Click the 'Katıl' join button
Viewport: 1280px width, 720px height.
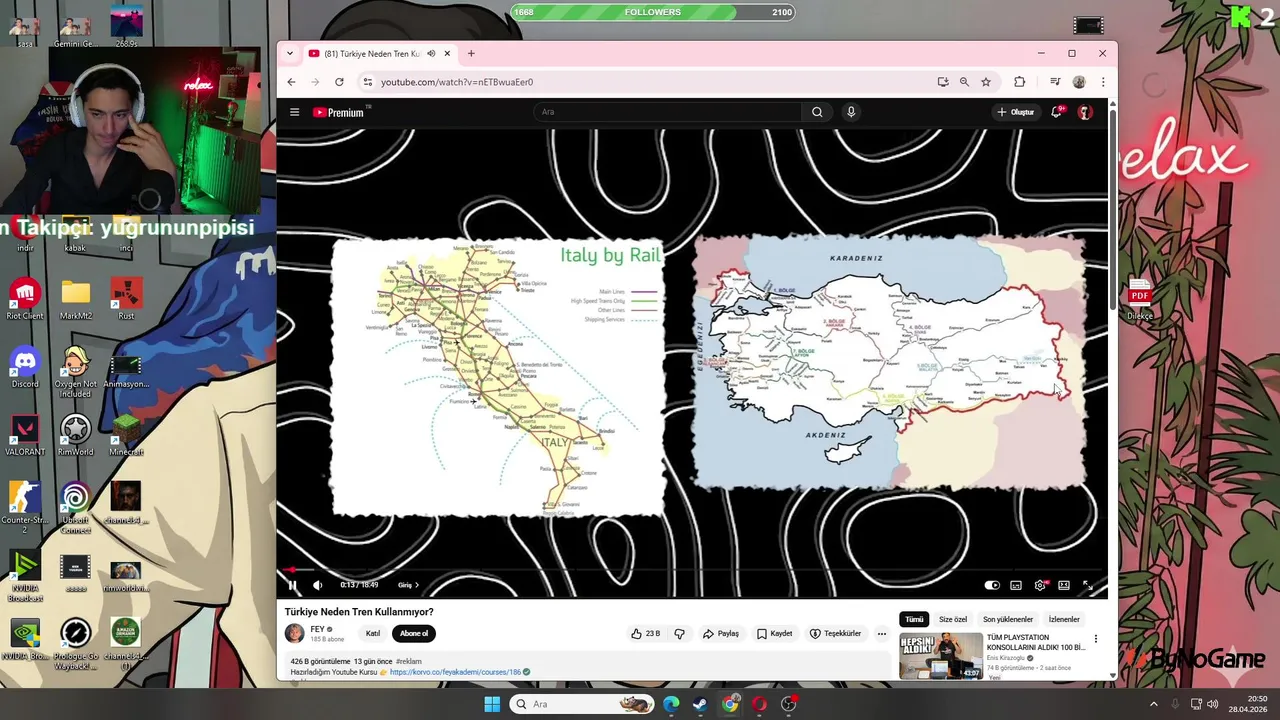tap(372, 633)
